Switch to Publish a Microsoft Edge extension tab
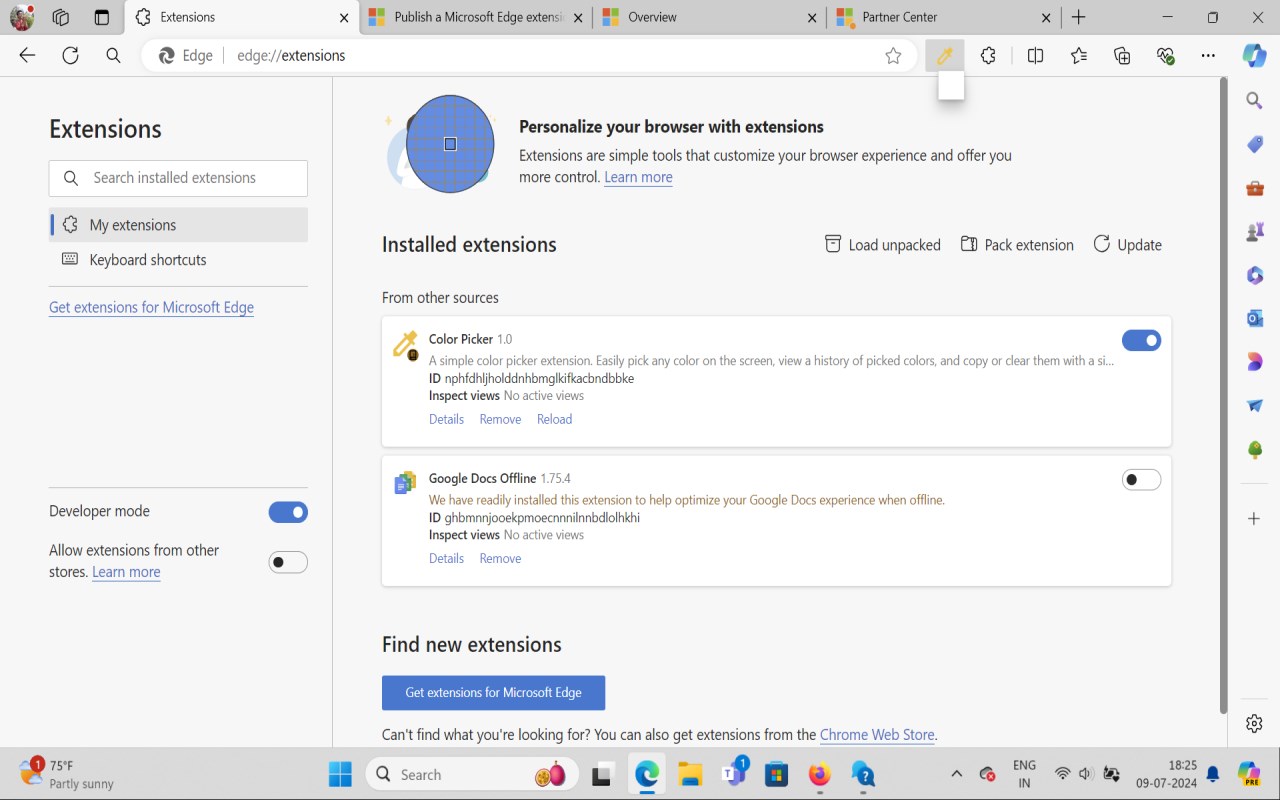This screenshot has height=800, width=1280. pyautogui.click(x=475, y=17)
